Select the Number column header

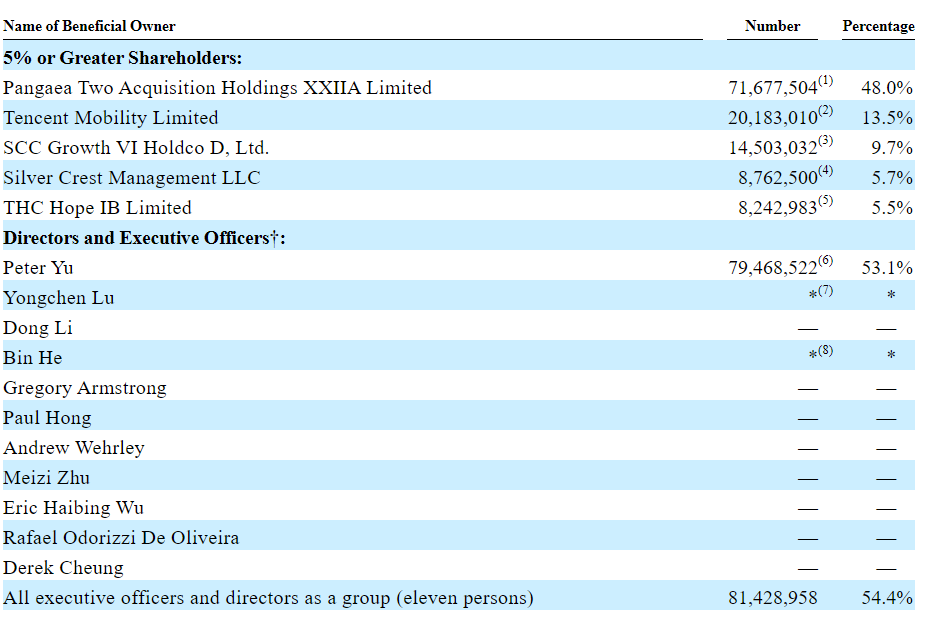point(772,26)
